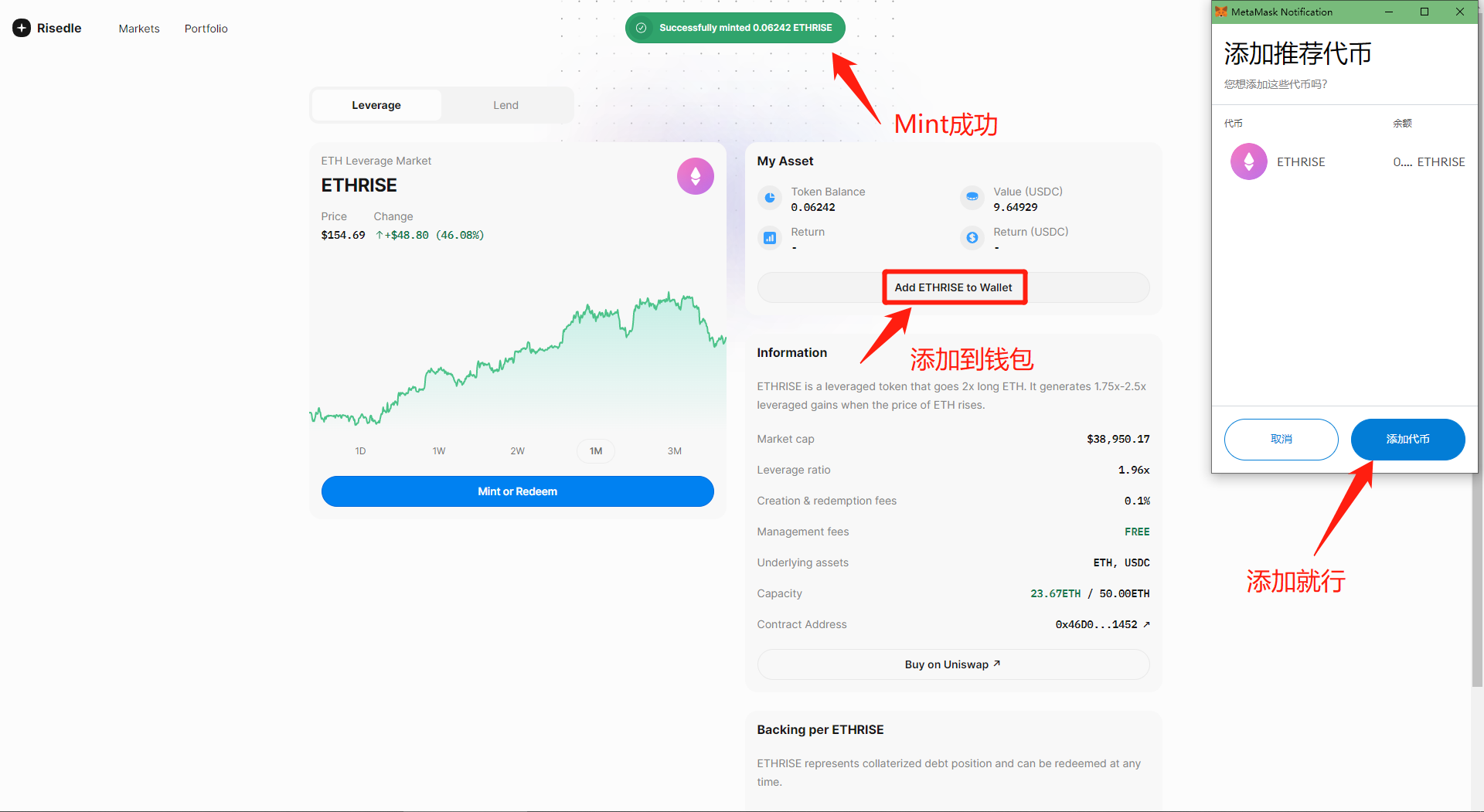Click the underlying assets ETH, USDC
This screenshot has width=1484, height=812.
coord(1122,562)
